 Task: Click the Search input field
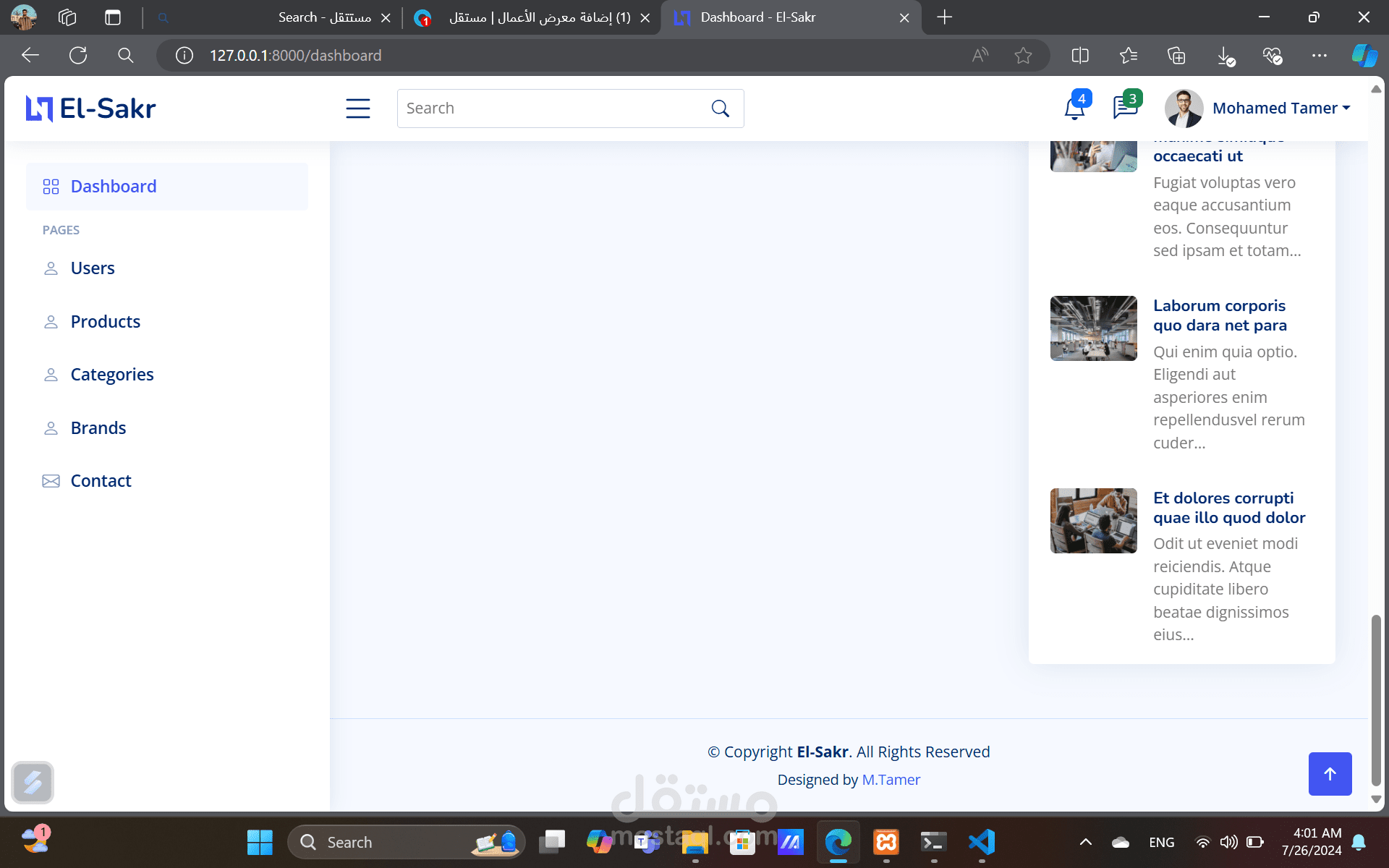pos(550,109)
